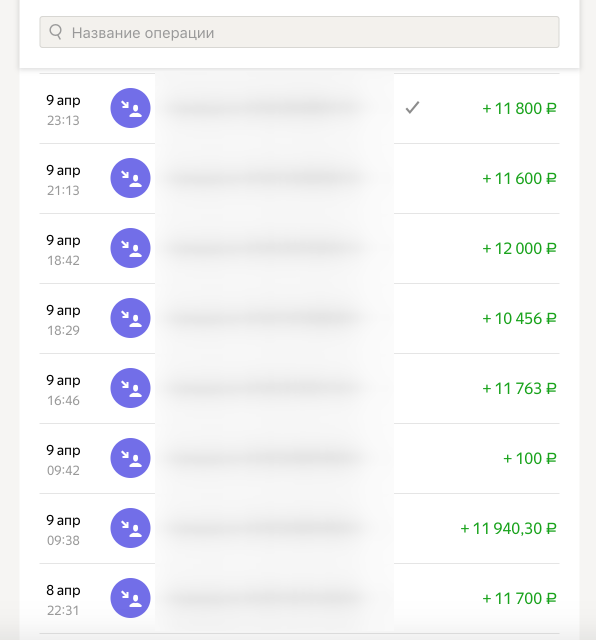Screen dimensions: 596x640
Task: Open the +11 600 ₽ amount
Action: (x=519, y=178)
